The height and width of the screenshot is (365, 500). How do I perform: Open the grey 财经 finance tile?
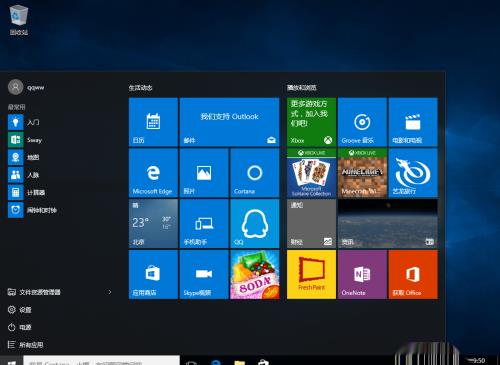[x=311, y=224]
